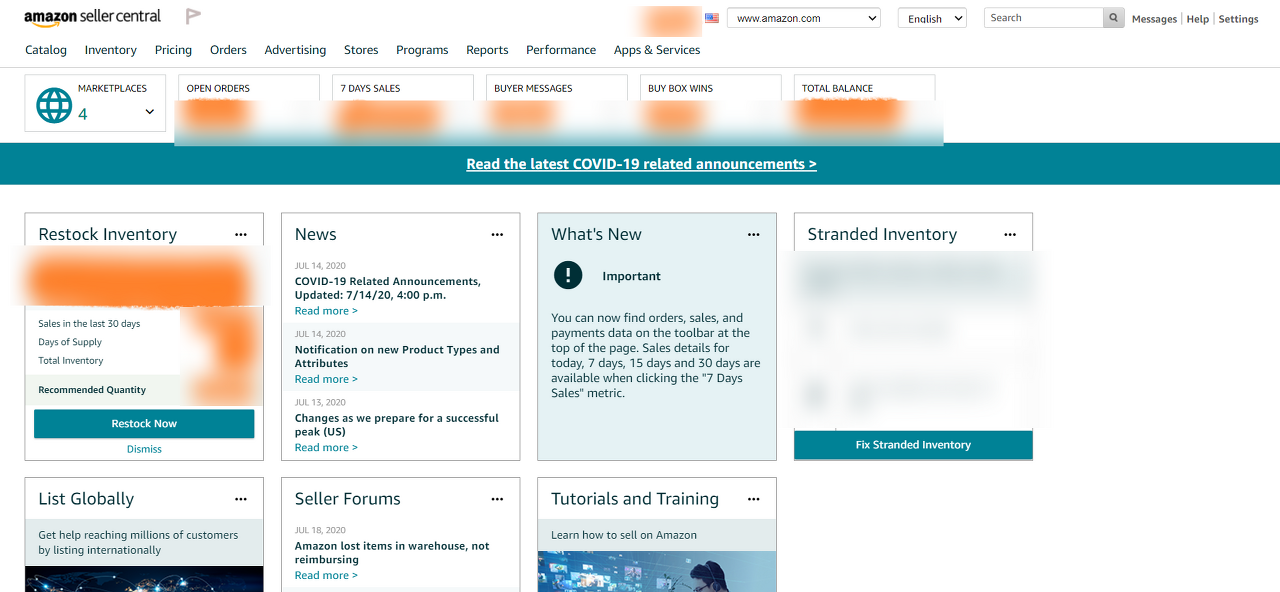Screen dimensions: 1280x592
Task: Click Dismiss under Restock Now
Action: 144,449
